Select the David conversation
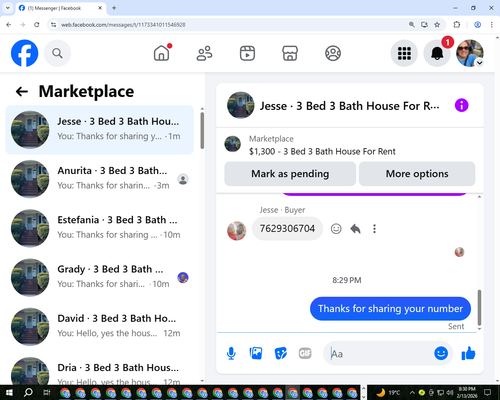Image resolution: width=500 pixels, height=400 pixels. click(x=100, y=327)
